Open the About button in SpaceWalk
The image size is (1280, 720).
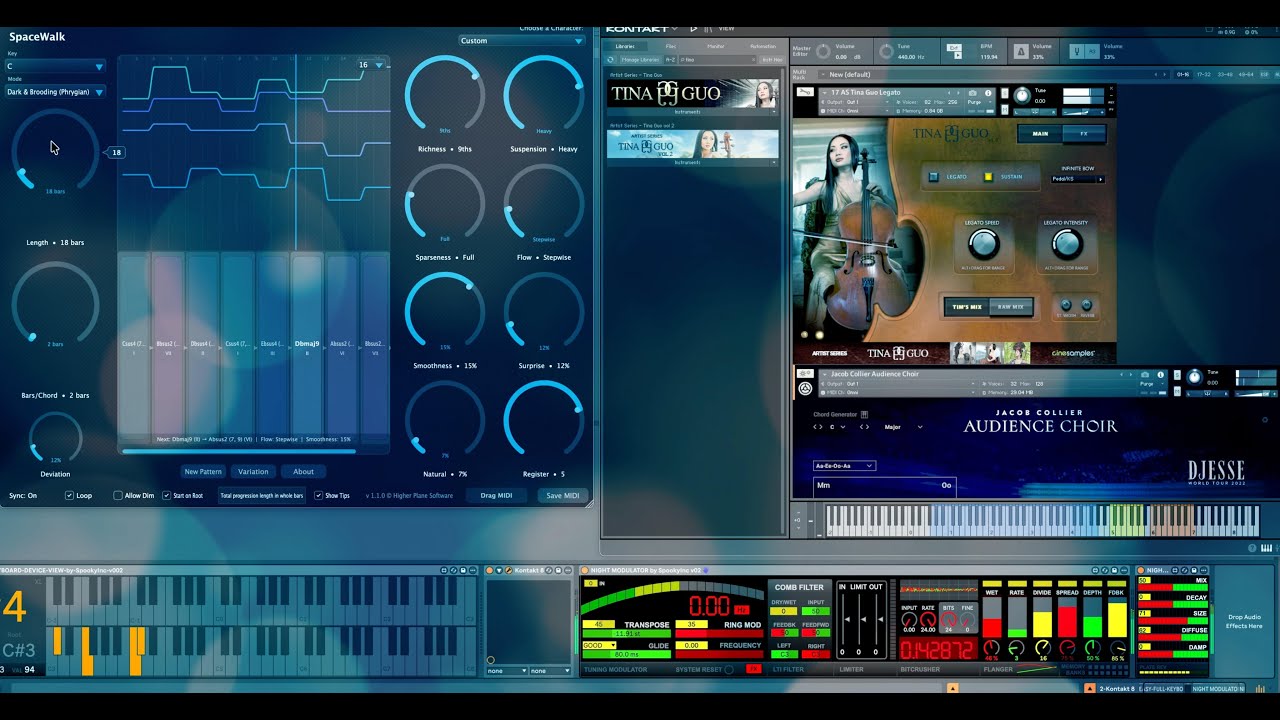click(303, 472)
